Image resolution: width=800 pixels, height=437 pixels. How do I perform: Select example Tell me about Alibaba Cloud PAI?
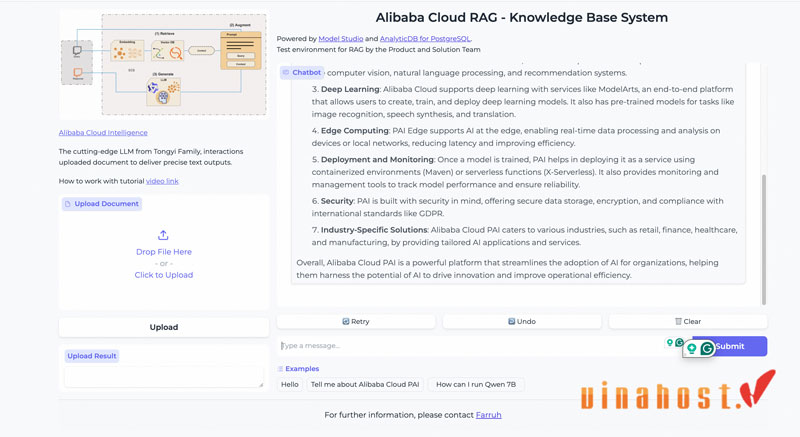click(365, 384)
